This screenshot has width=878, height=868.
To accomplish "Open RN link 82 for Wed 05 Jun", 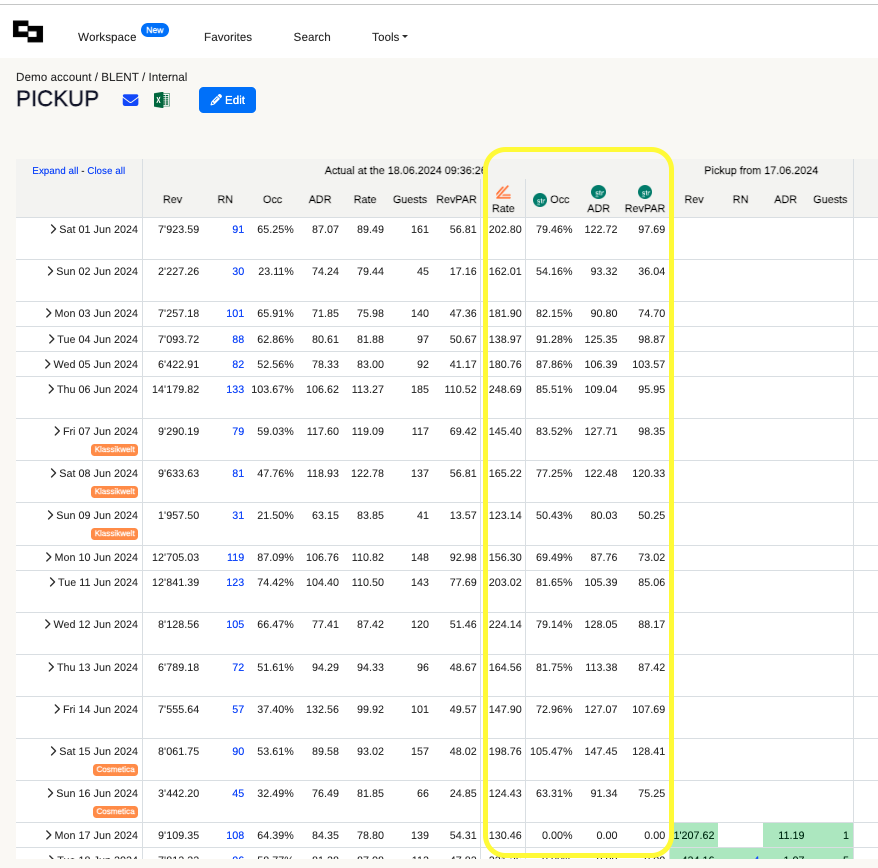I will [x=238, y=364].
